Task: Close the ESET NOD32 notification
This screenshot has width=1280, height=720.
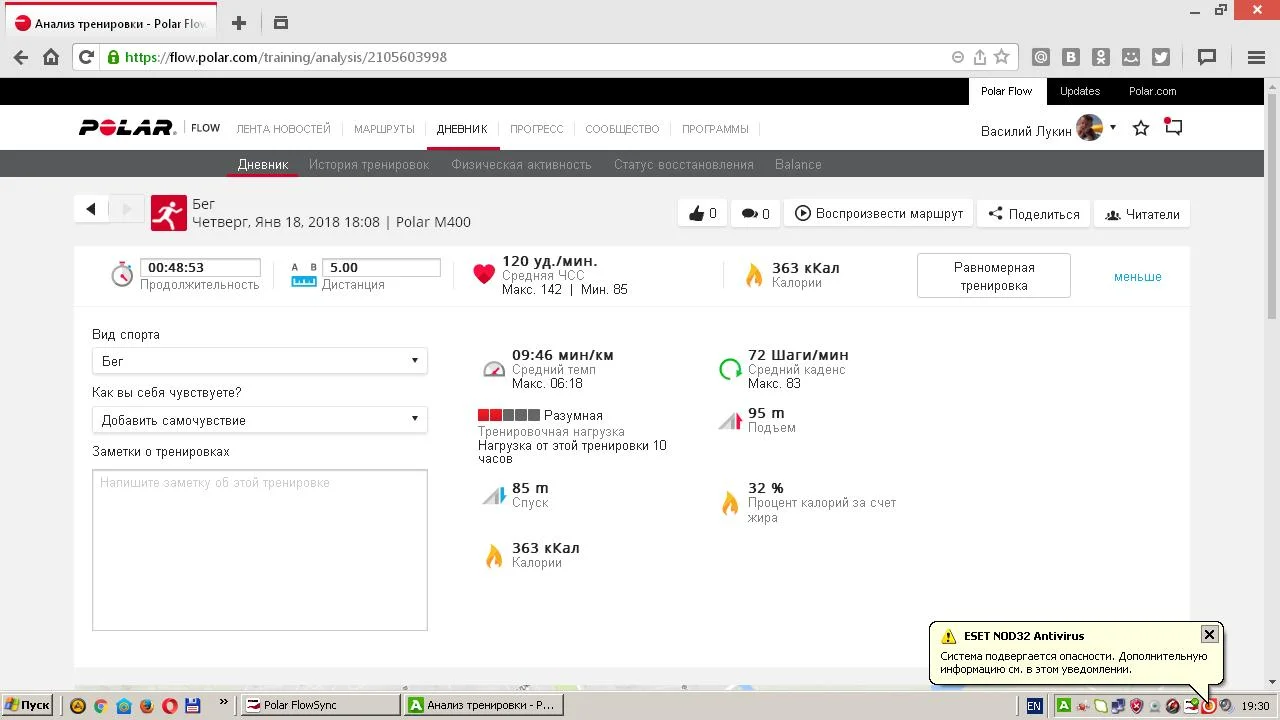Action: 1209,634
